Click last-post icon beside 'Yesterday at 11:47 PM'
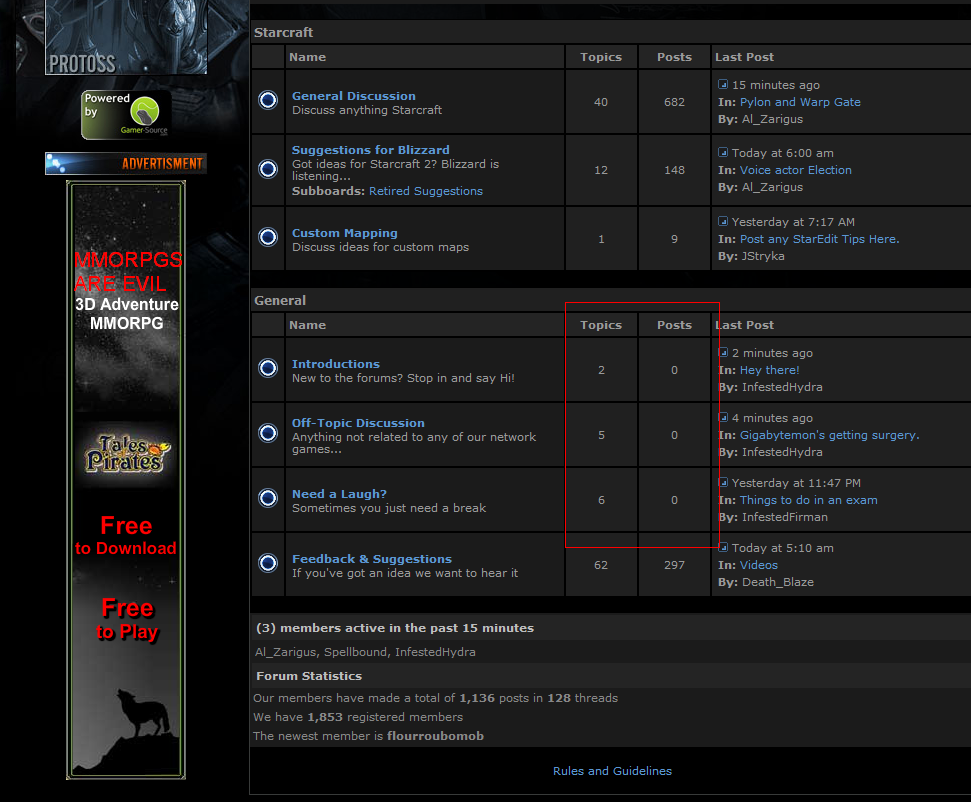 tap(723, 482)
